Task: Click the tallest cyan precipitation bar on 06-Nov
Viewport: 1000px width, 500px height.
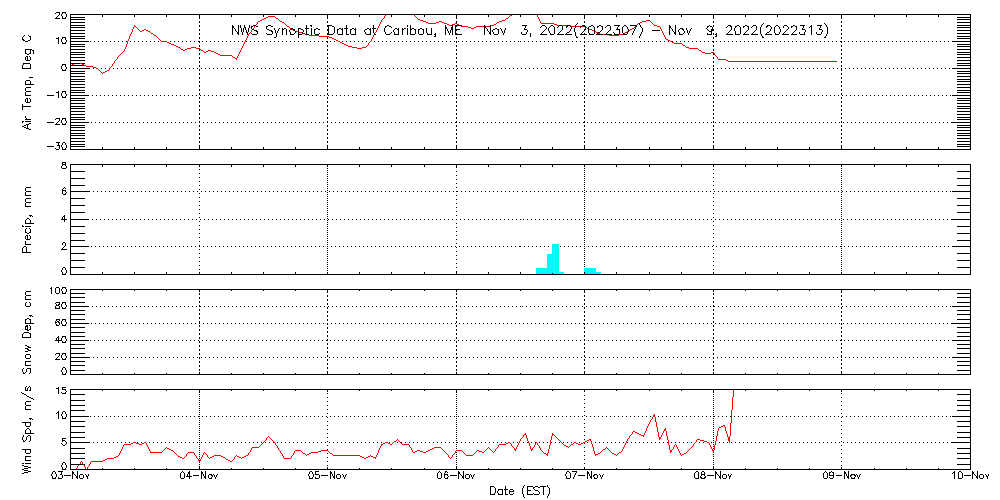Action: (555, 259)
